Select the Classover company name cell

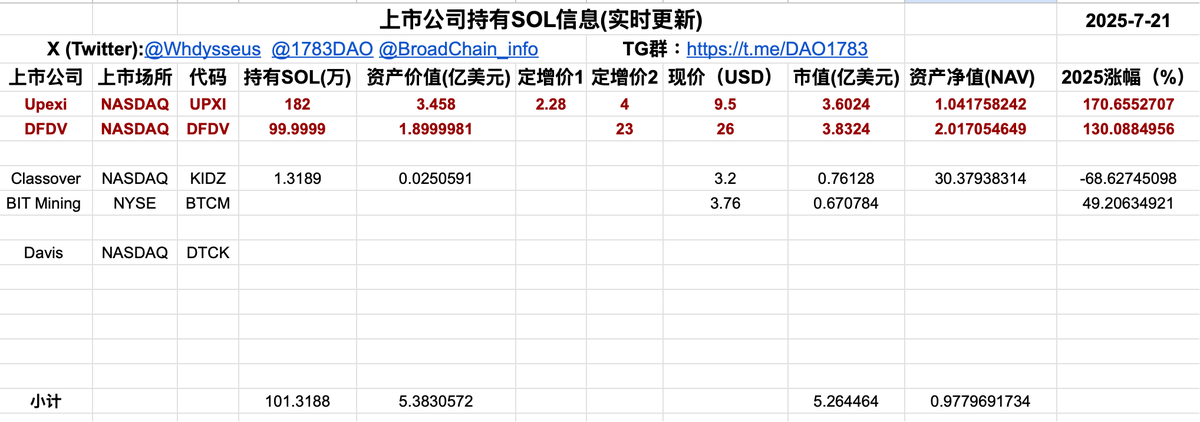click(46, 179)
